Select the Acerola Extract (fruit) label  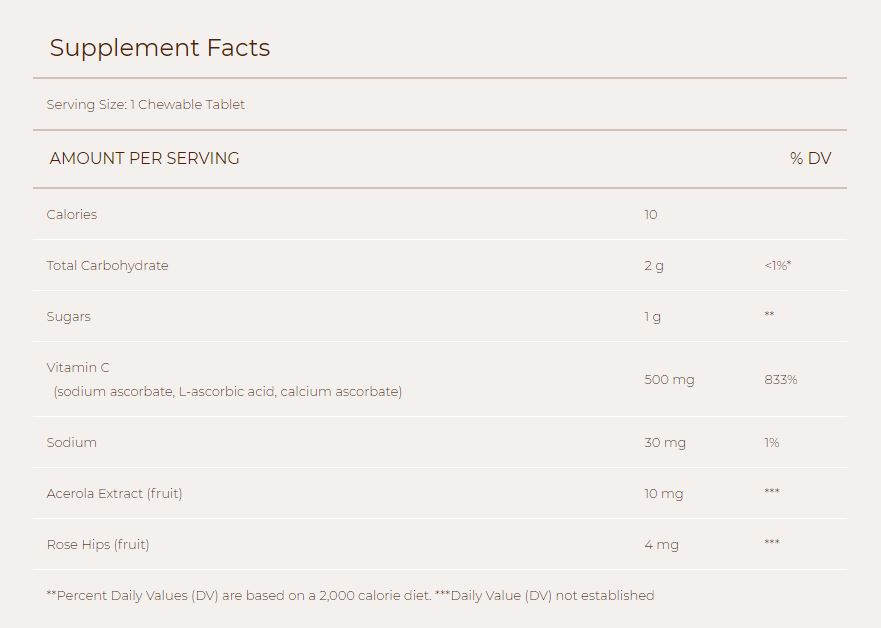click(x=115, y=494)
